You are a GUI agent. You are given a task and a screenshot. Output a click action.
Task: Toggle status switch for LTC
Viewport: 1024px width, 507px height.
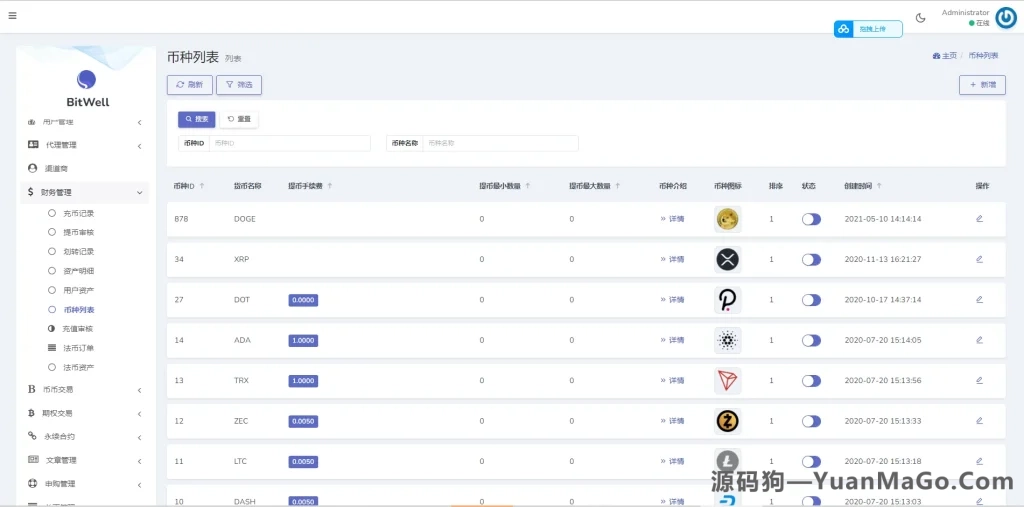[x=811, y=462]
